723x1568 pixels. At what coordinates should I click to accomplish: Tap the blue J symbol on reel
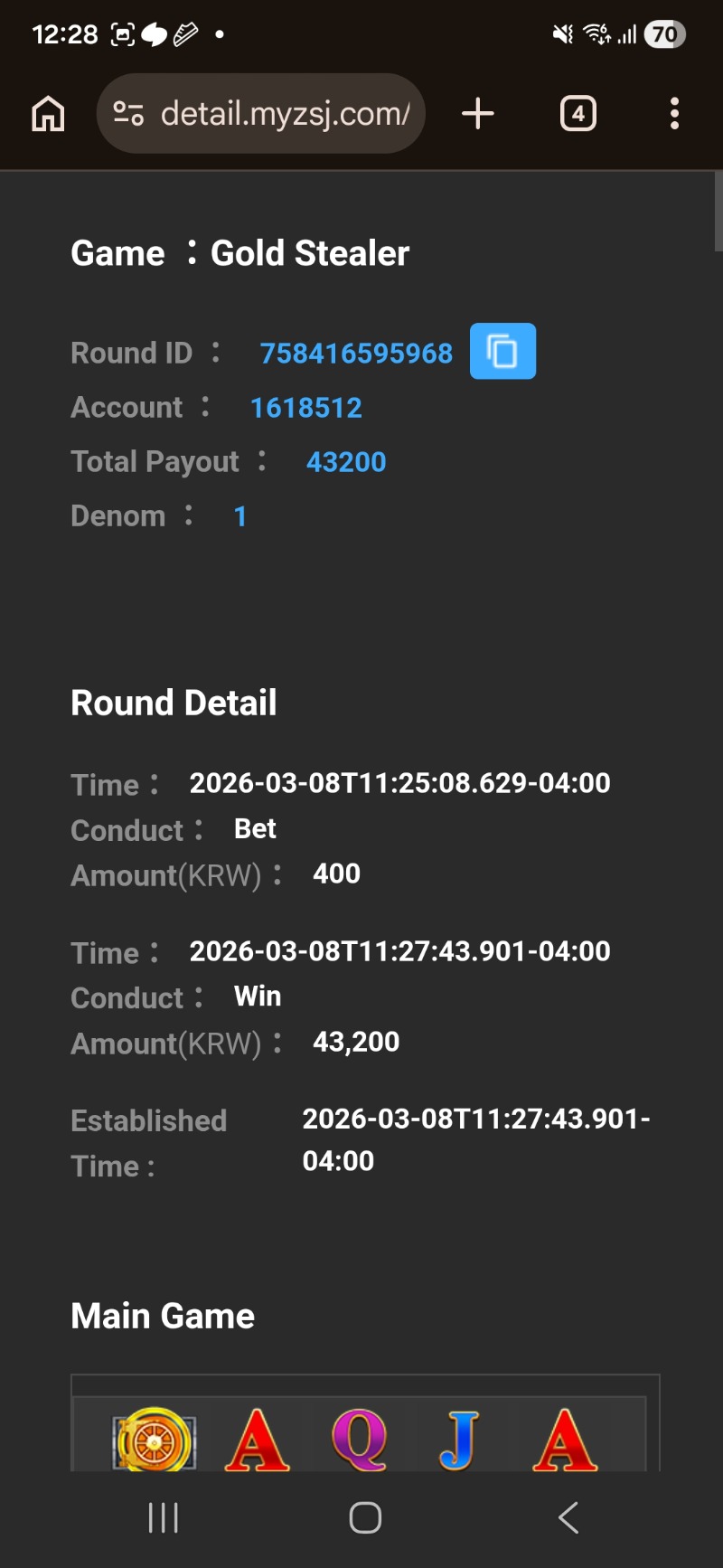coord(460,1439)
